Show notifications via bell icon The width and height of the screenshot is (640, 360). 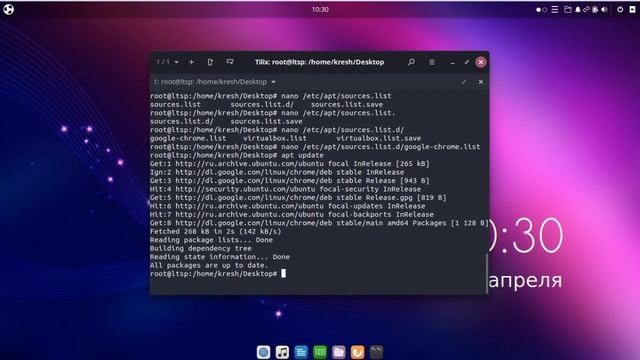pos(578,9)
